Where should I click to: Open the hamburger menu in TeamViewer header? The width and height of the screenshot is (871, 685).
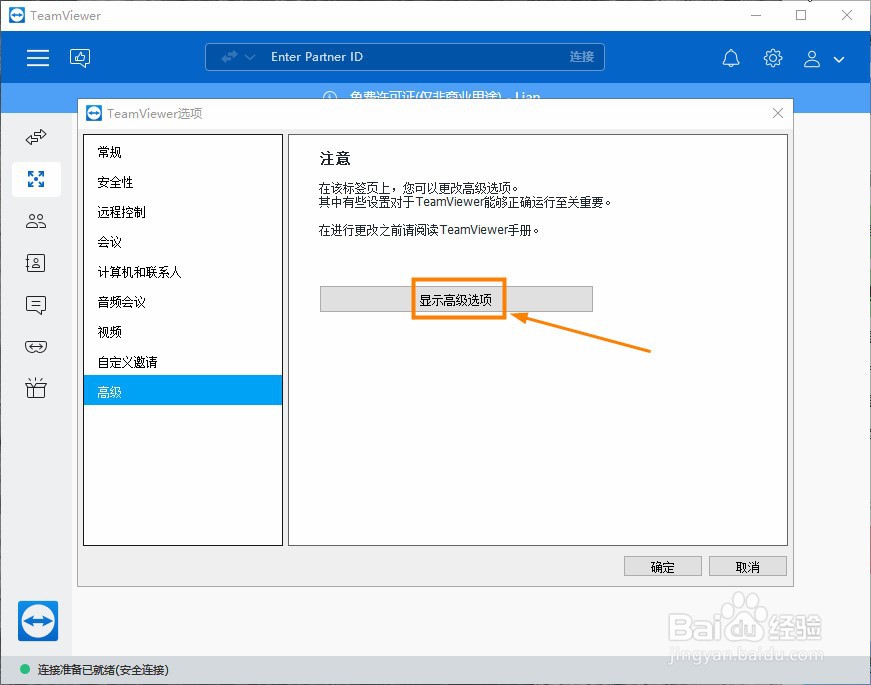(x=38, y=58)
